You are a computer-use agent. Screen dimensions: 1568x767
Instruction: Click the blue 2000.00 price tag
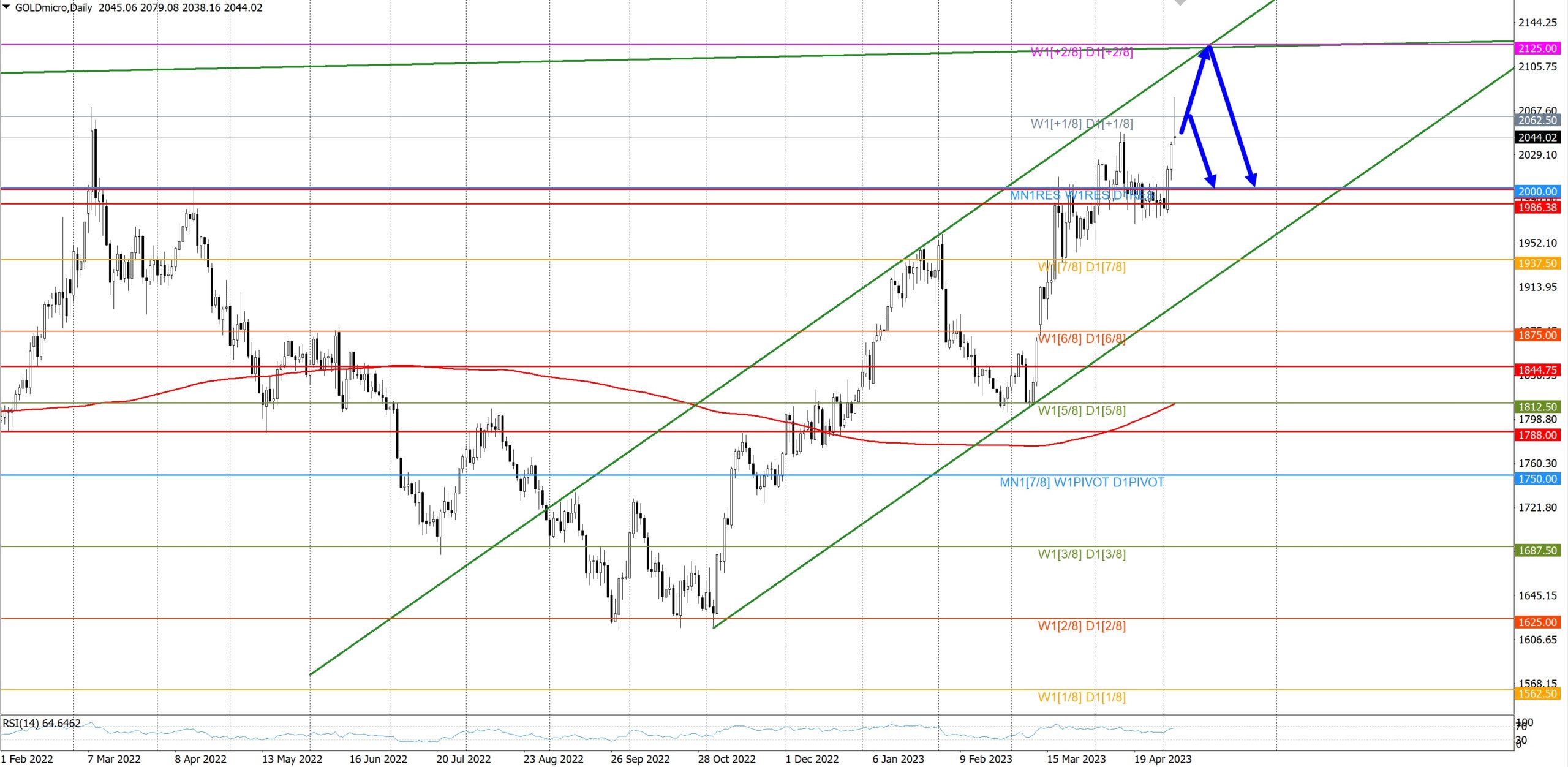tap(1537, 192)
